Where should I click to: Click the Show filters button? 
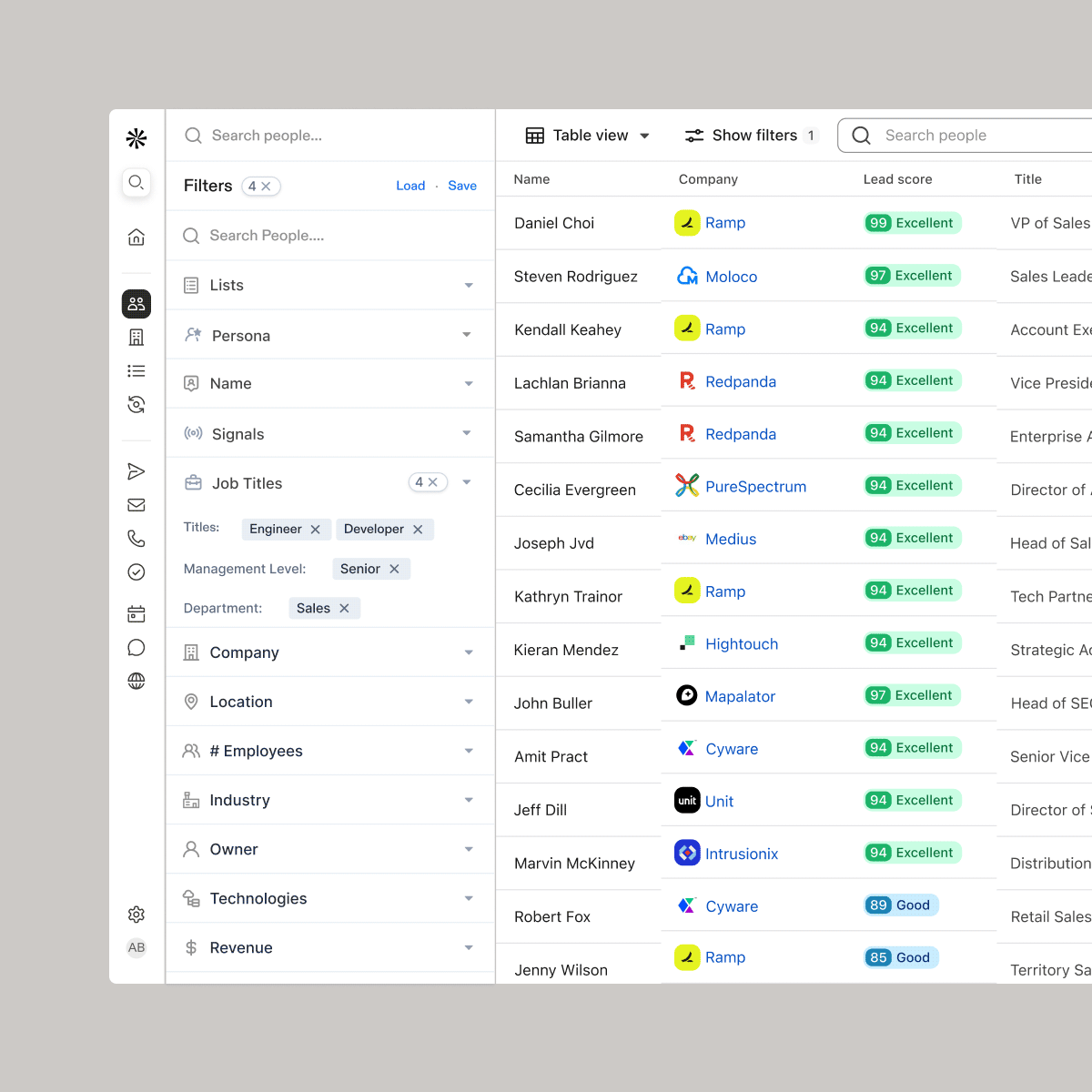[x=752, y=136]
